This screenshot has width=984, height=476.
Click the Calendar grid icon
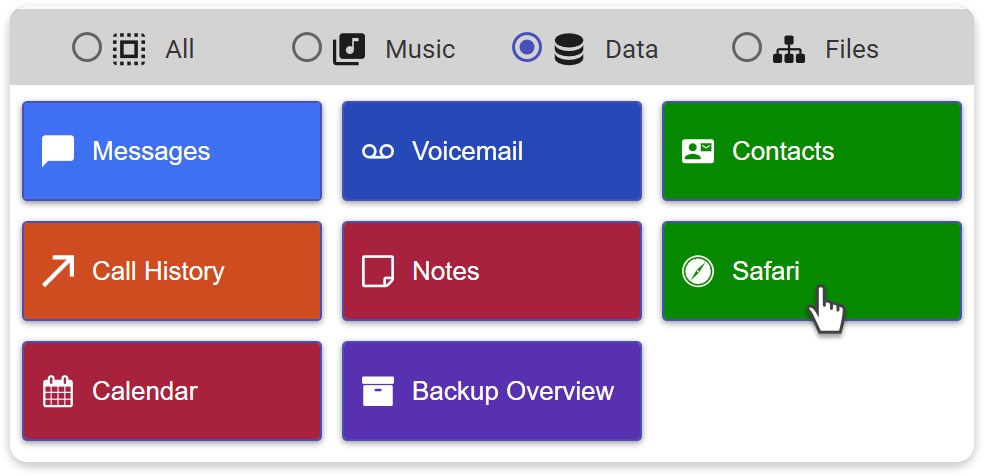[x=58, y=391]
